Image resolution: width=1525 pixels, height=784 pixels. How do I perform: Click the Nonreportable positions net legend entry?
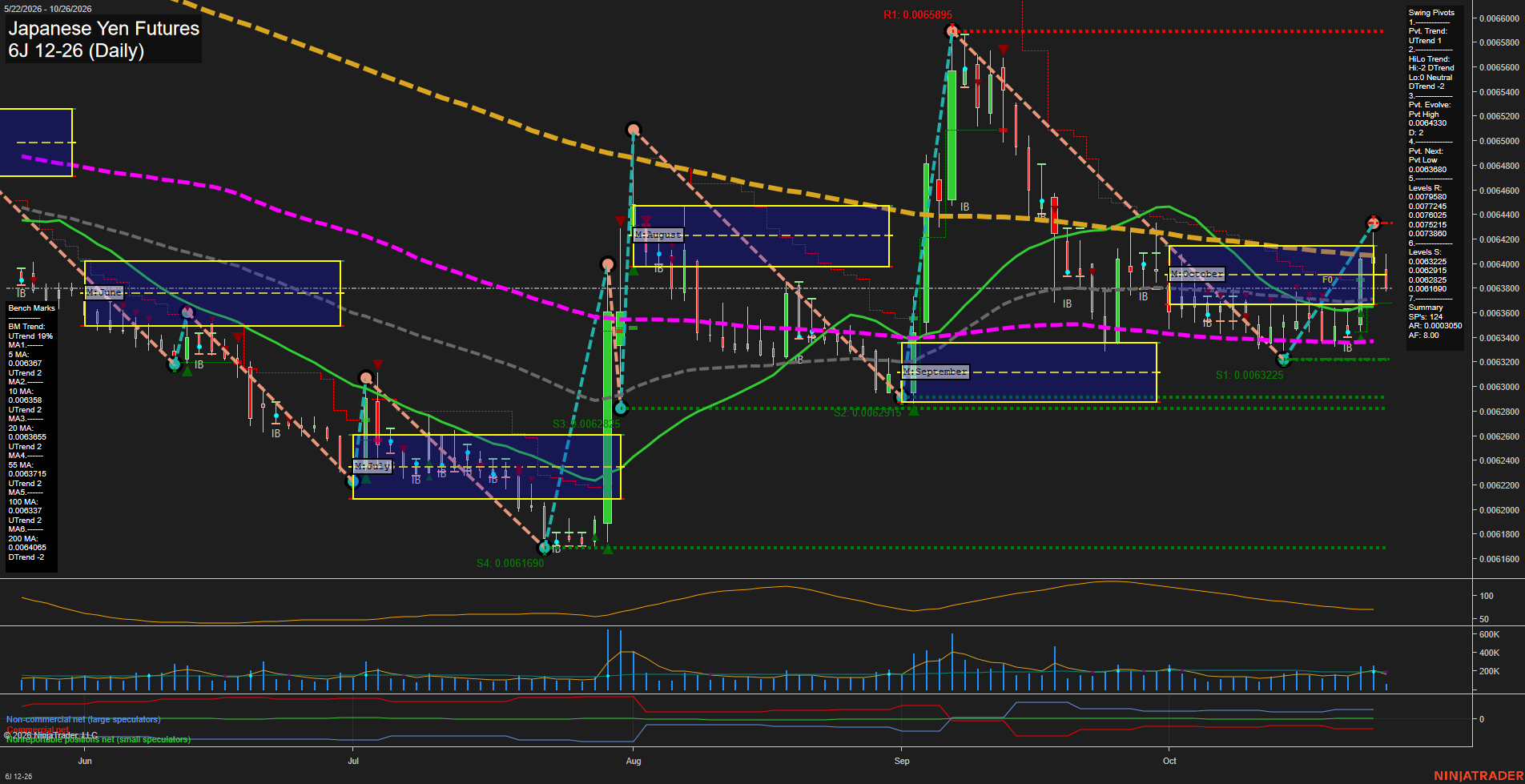click(99, 739)
